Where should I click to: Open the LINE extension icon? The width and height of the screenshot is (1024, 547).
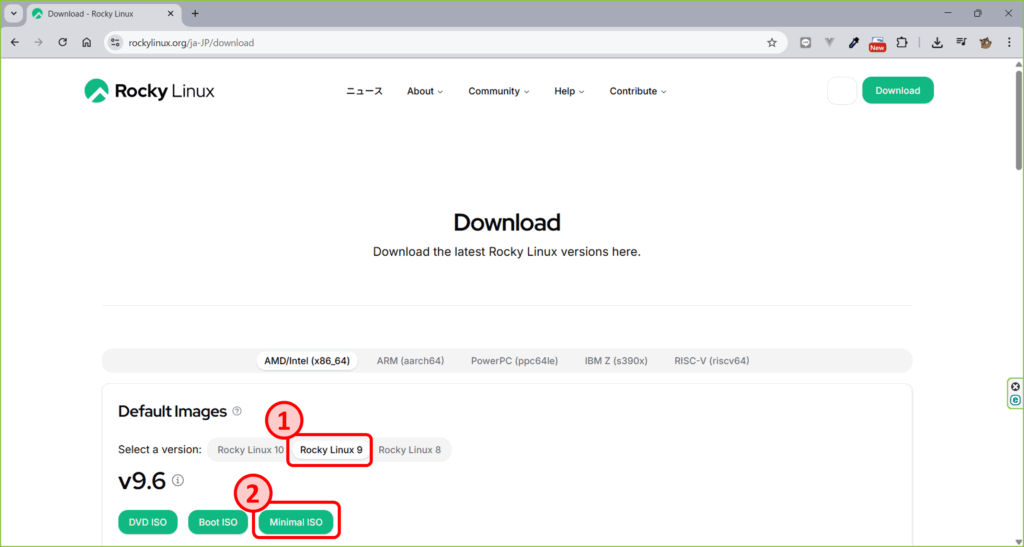[x=806, y=42]
